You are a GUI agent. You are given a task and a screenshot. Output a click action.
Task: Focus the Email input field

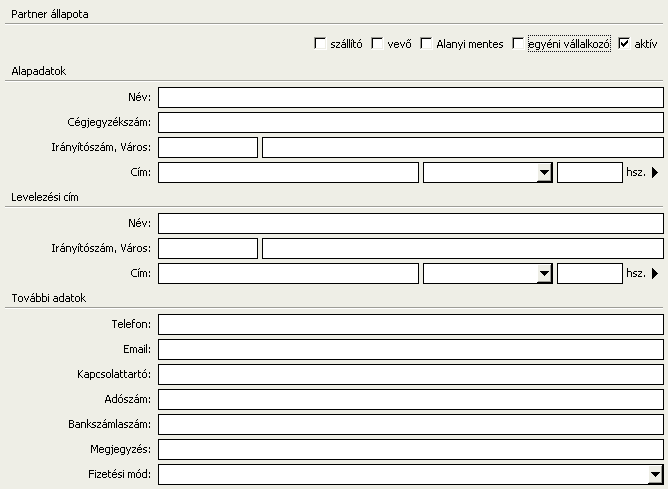point(411,350)
